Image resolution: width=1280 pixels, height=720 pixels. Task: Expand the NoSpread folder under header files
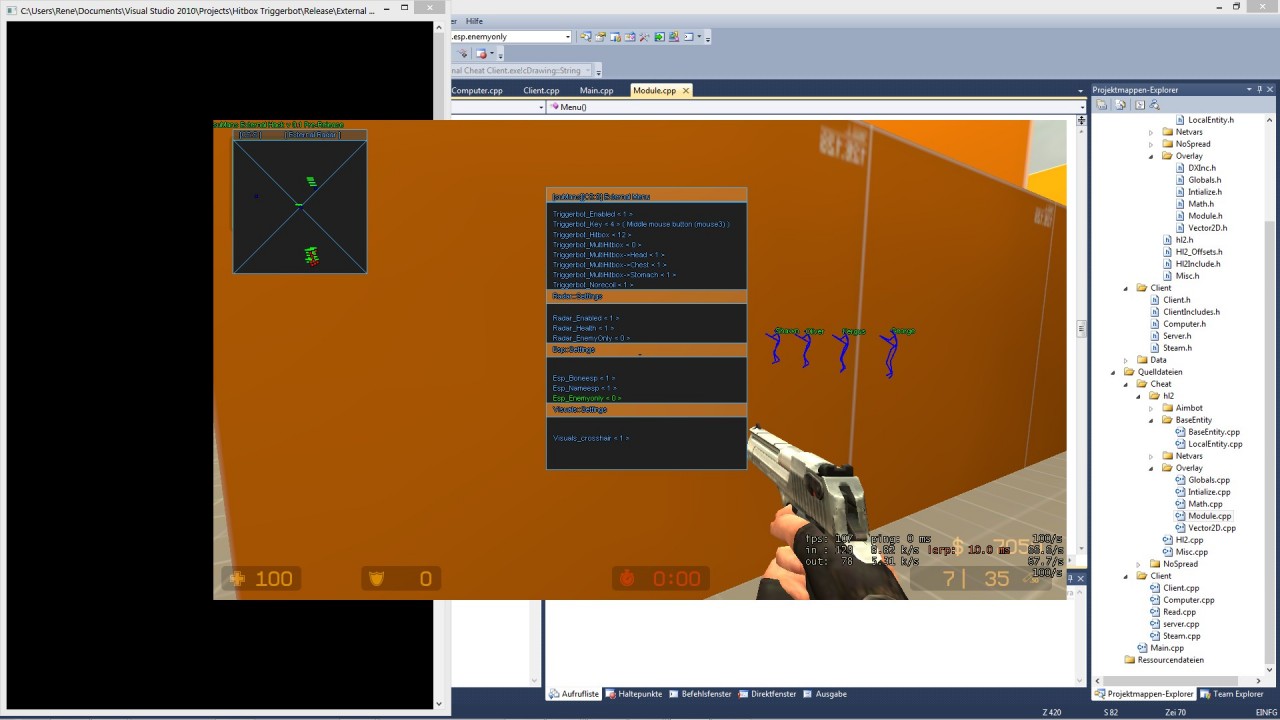1151,144
